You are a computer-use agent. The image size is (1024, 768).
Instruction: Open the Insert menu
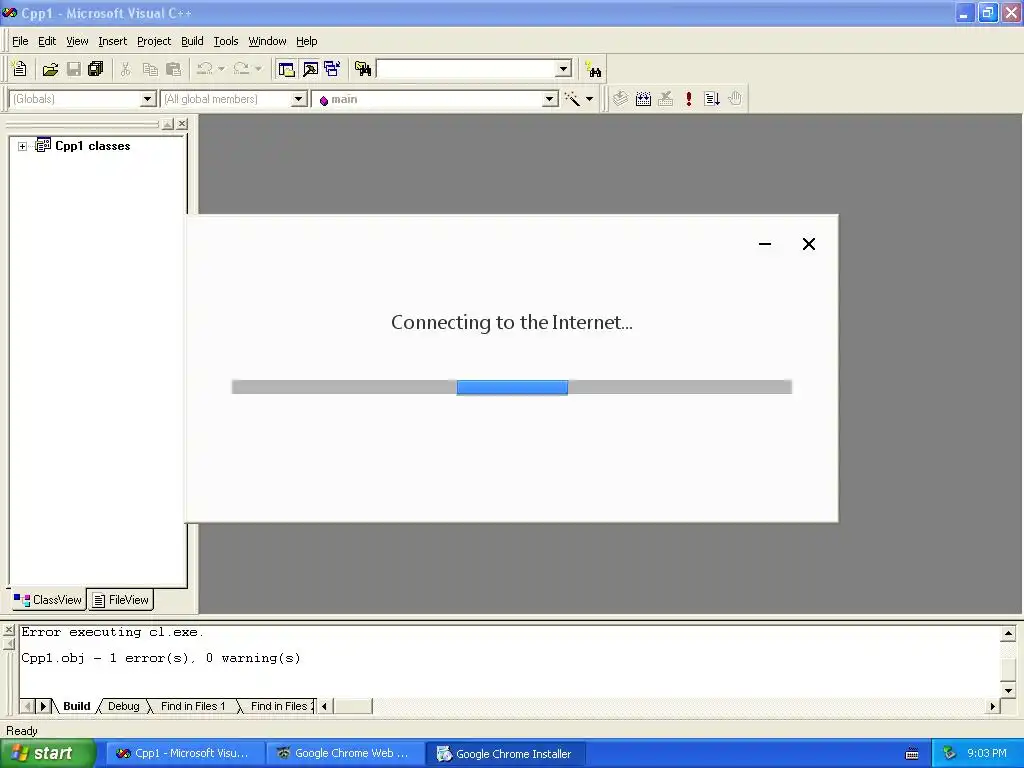click(112, 41)
